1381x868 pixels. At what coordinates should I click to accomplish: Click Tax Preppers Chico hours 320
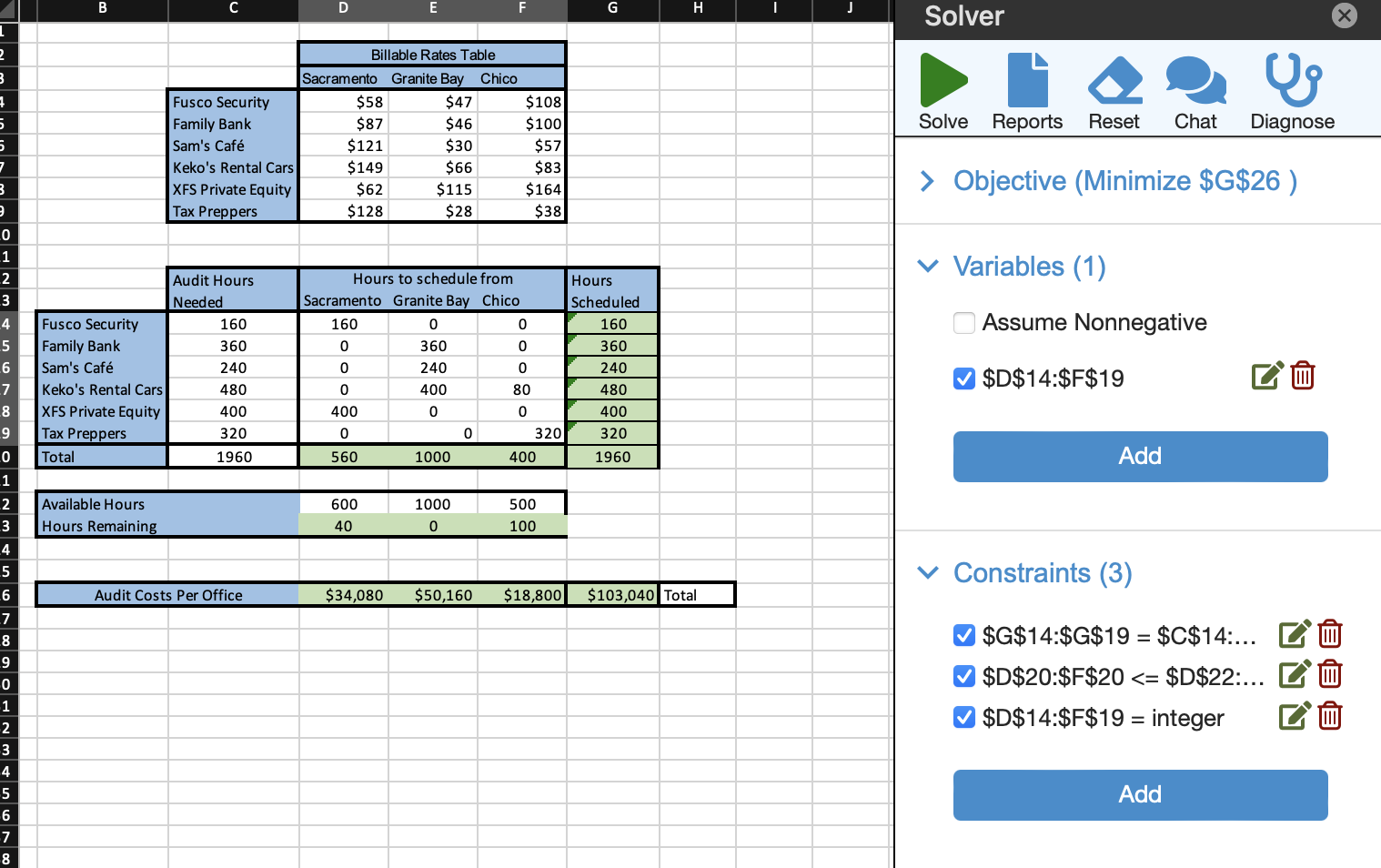pos(522,433)
